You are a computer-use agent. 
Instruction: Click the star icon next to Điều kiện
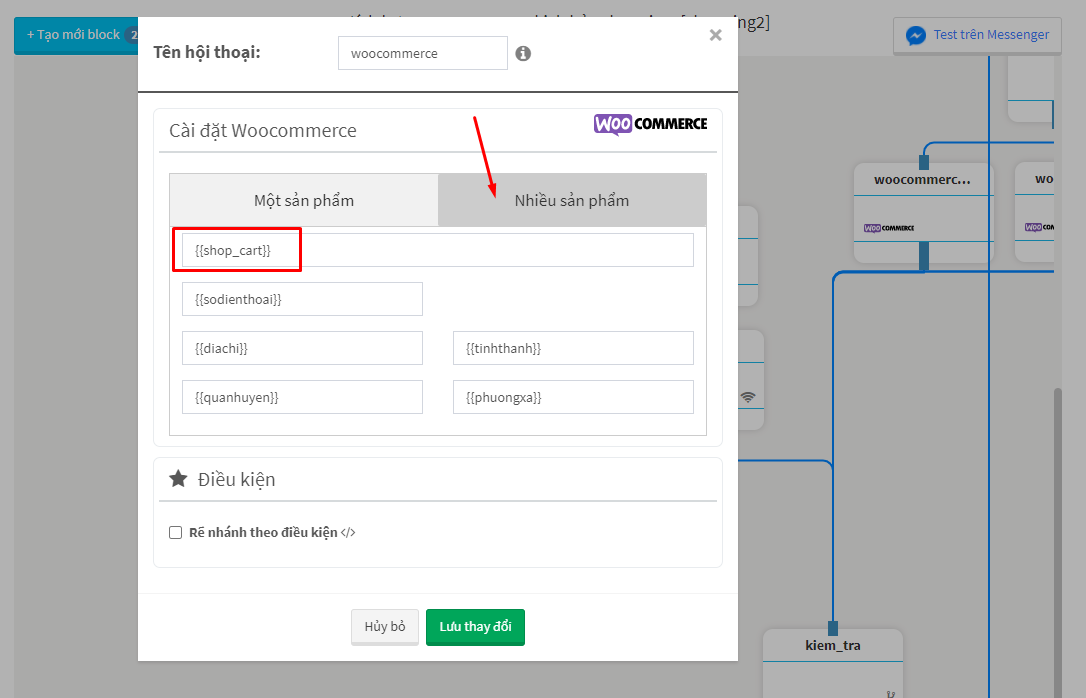(178, 478)
